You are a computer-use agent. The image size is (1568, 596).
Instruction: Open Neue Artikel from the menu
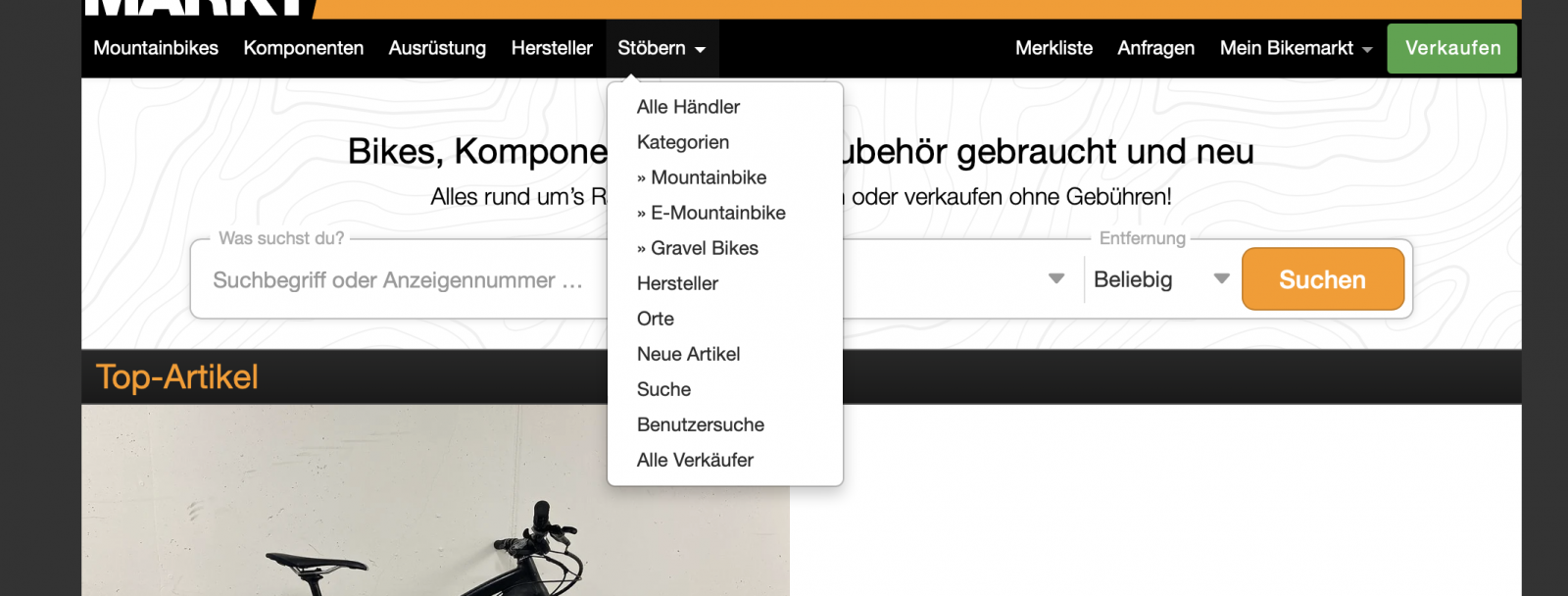click(688, 354)
